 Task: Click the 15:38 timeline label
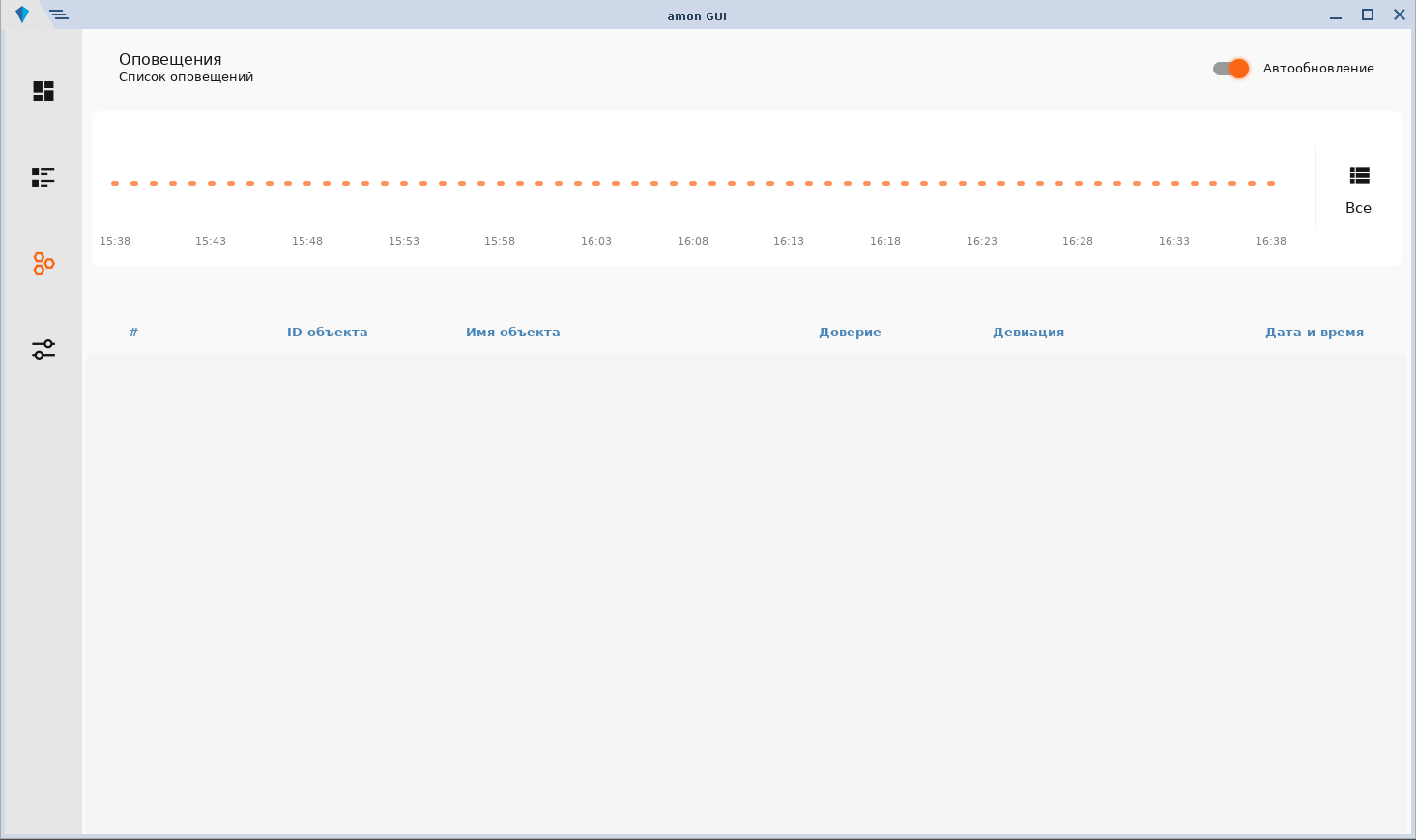click(115, 241)
